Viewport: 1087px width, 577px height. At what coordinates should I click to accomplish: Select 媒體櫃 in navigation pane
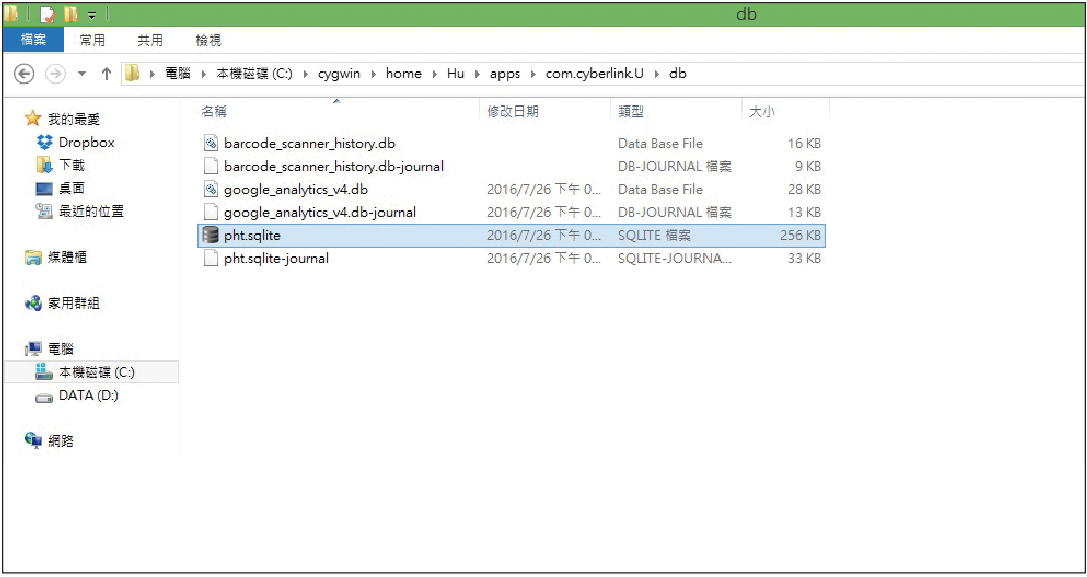[67, 257]
